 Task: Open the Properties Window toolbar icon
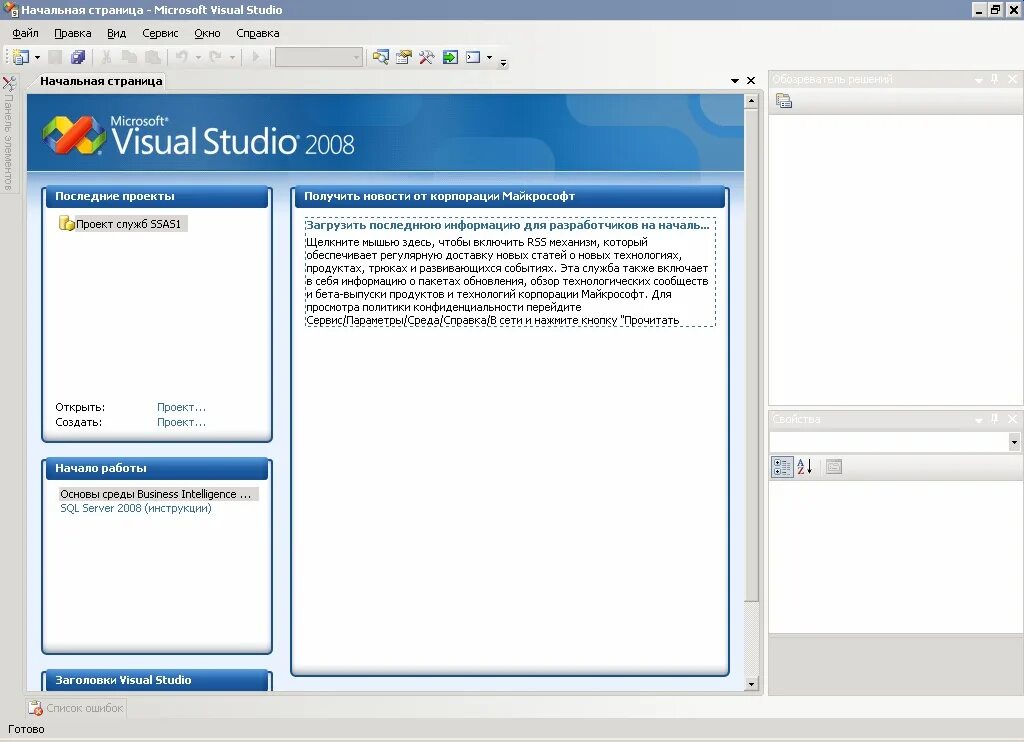(x=404, y=57)
